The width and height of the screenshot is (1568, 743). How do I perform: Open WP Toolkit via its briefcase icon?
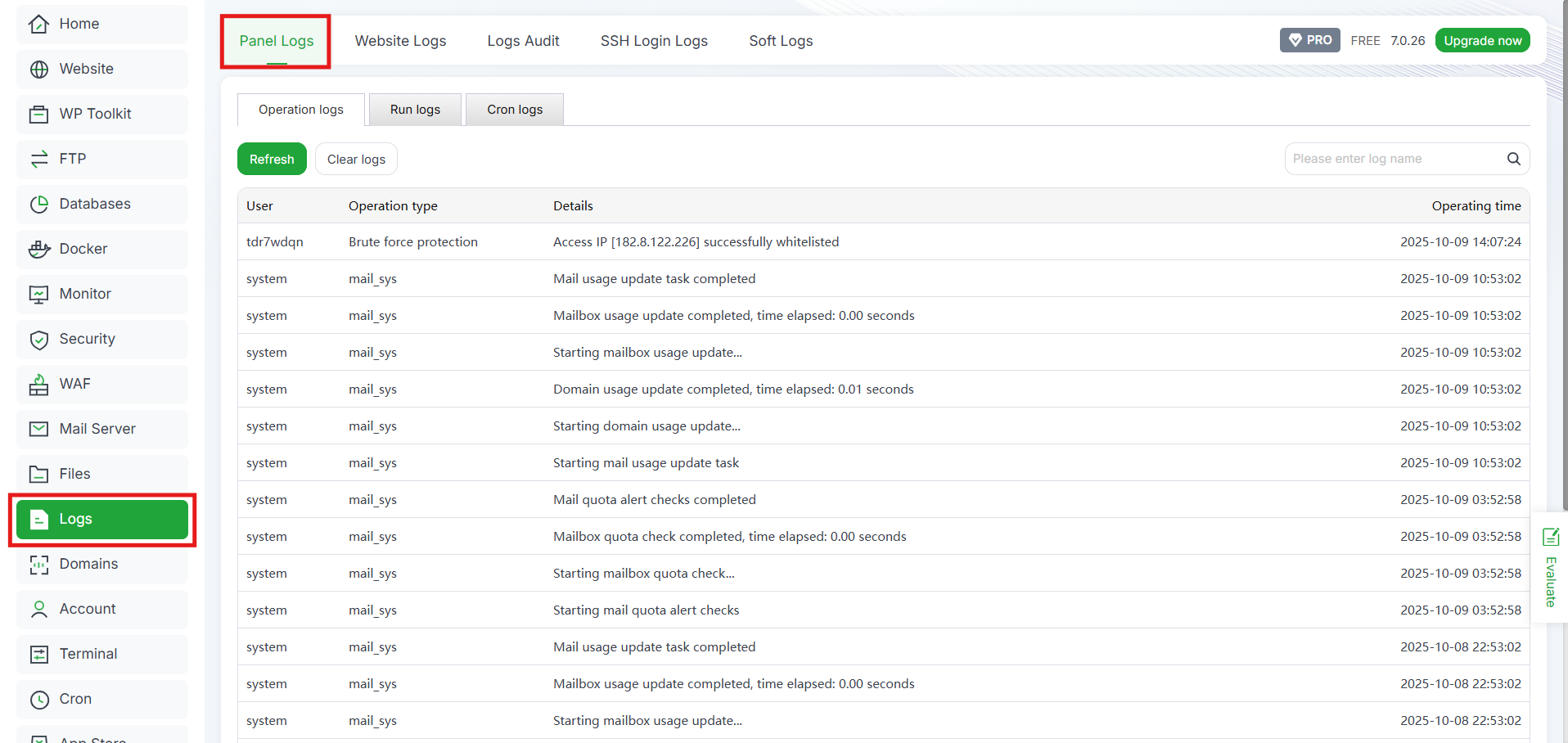38,115
